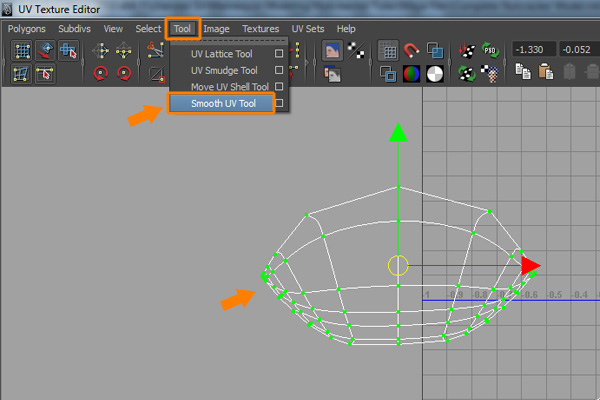This screenshot has height=400, width=600.
Task: Choose Smooth UV Tool menu entry
Action: click(223, 103)
